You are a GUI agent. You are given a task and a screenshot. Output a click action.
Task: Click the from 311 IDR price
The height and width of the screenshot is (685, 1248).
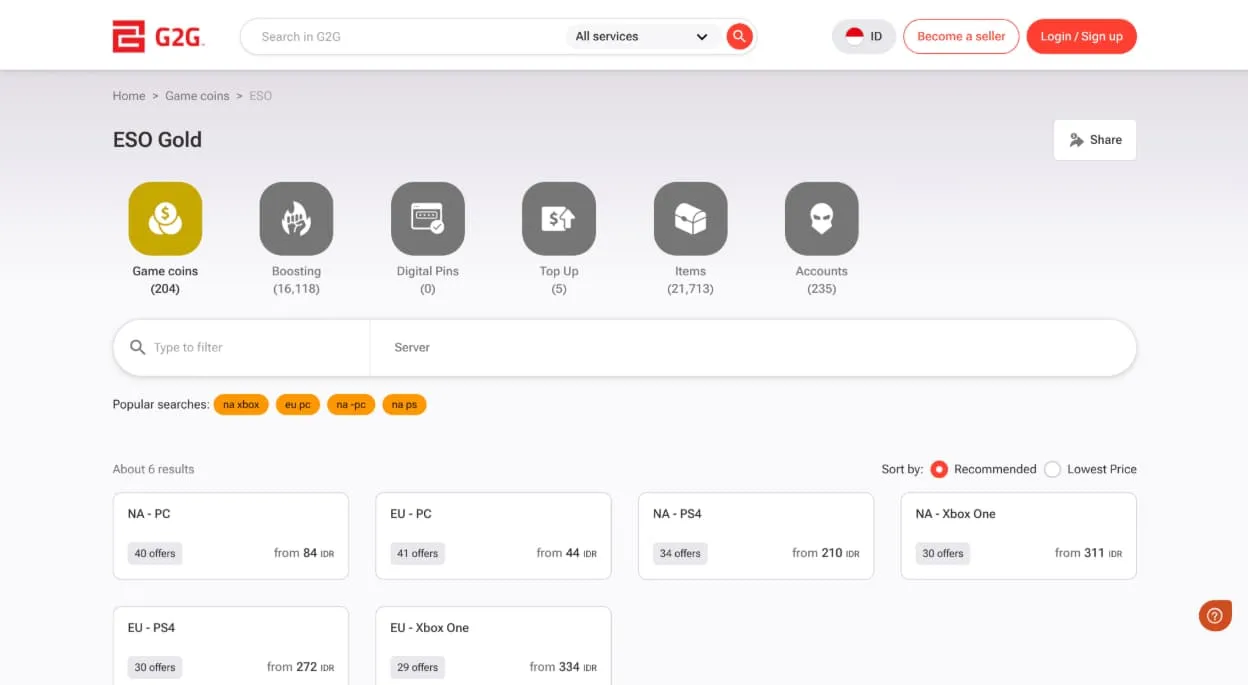click(x=1088, y=553)
